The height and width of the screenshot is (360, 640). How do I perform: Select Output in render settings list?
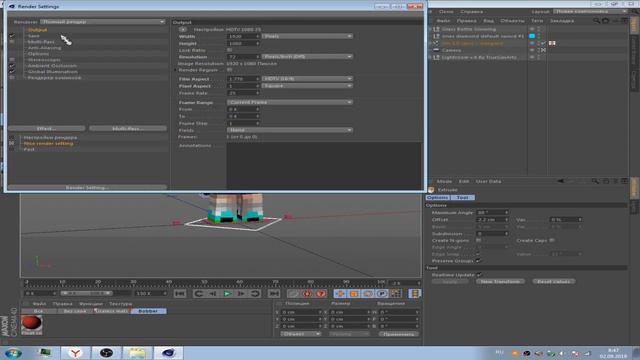click(38, 30)
